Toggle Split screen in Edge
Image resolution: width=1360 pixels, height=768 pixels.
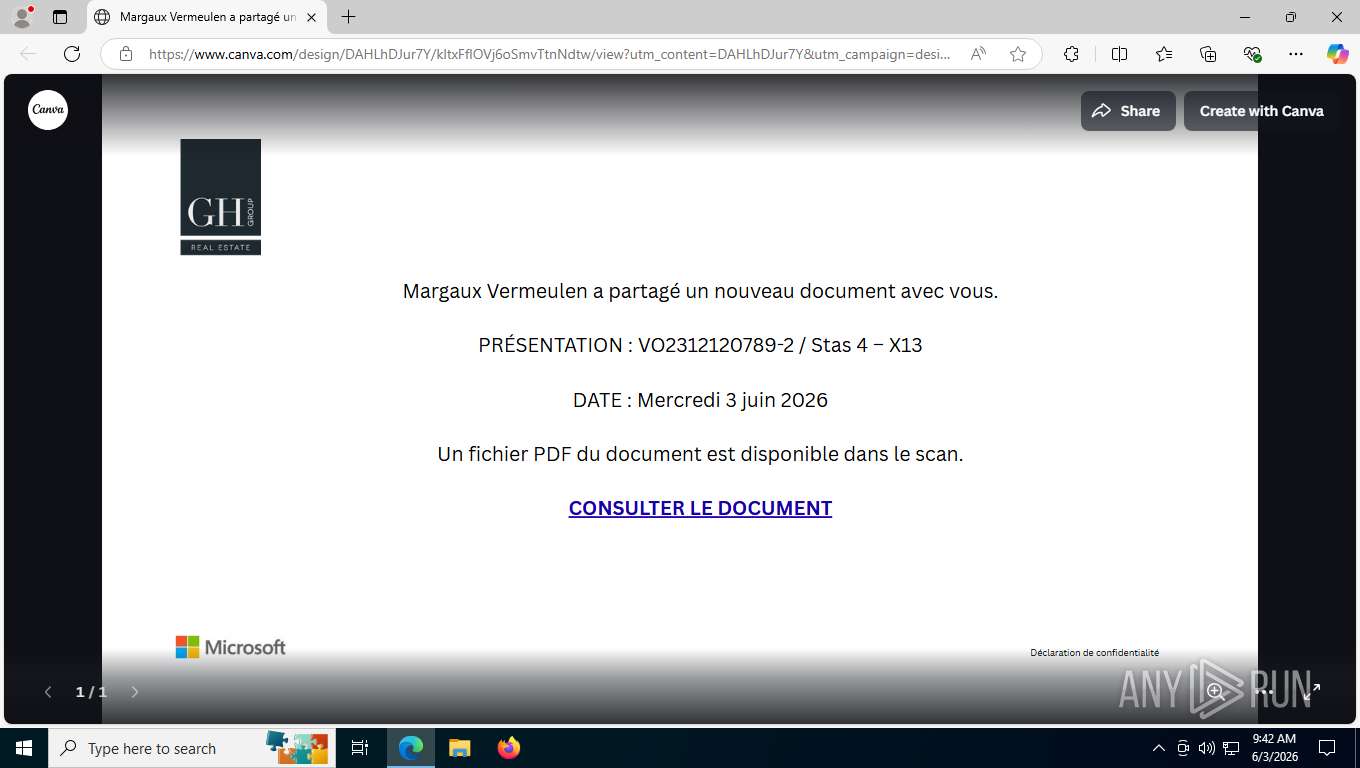click(1119, 54)
